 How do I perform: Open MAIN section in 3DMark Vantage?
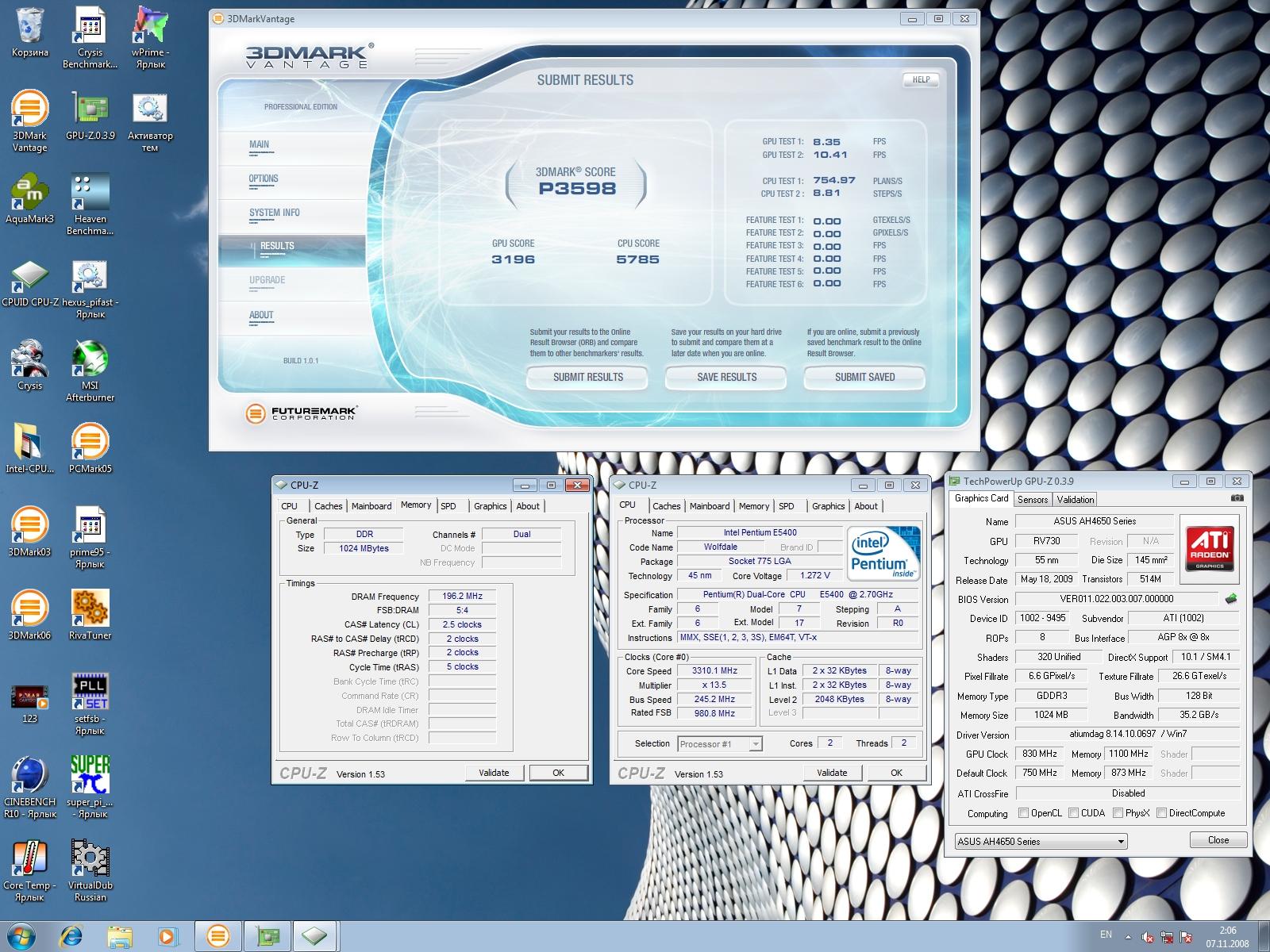260,144
